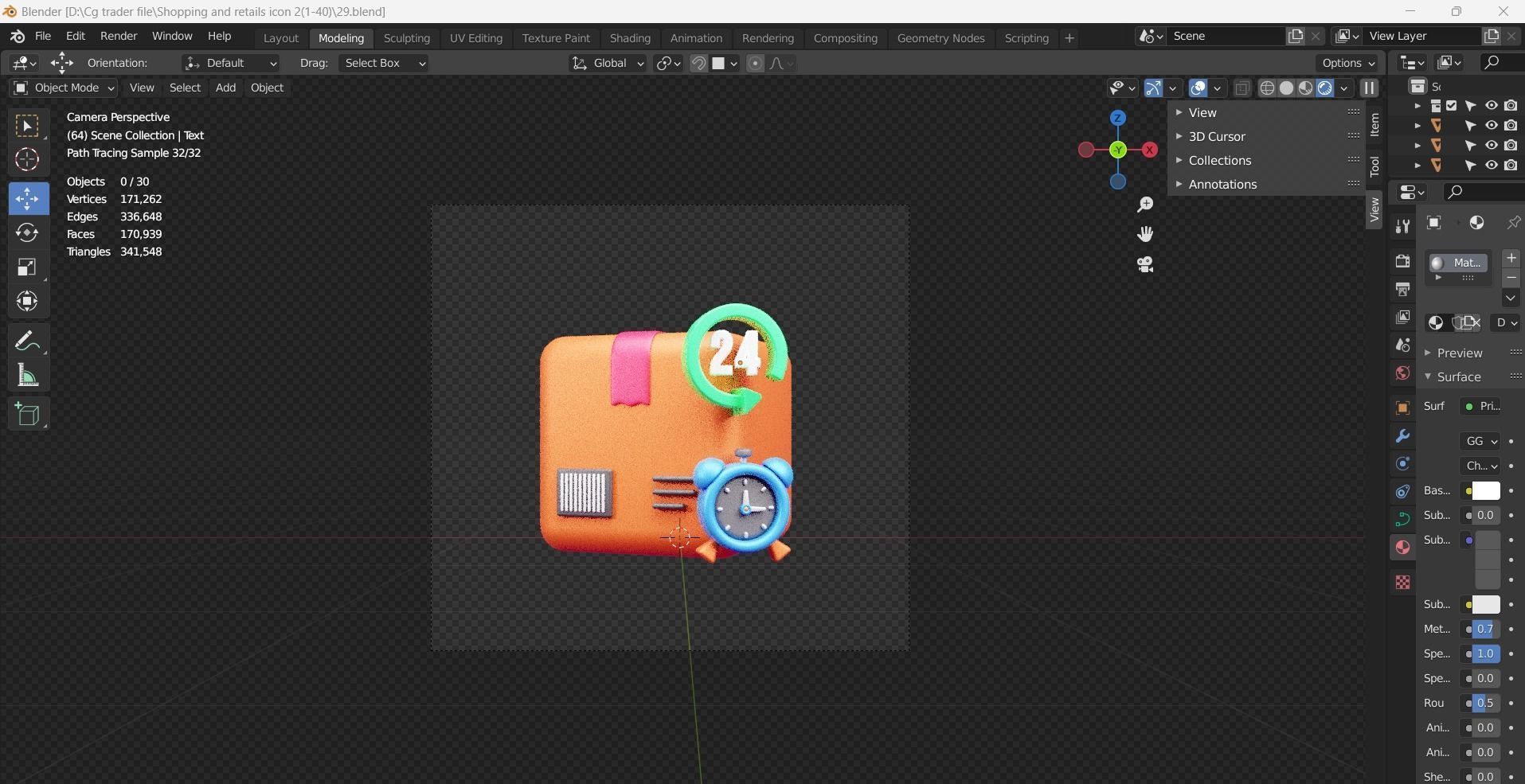This screenshot has height=784, width=1525.
Task: Open the Object properties tab
Action: tap(1402, 408)
